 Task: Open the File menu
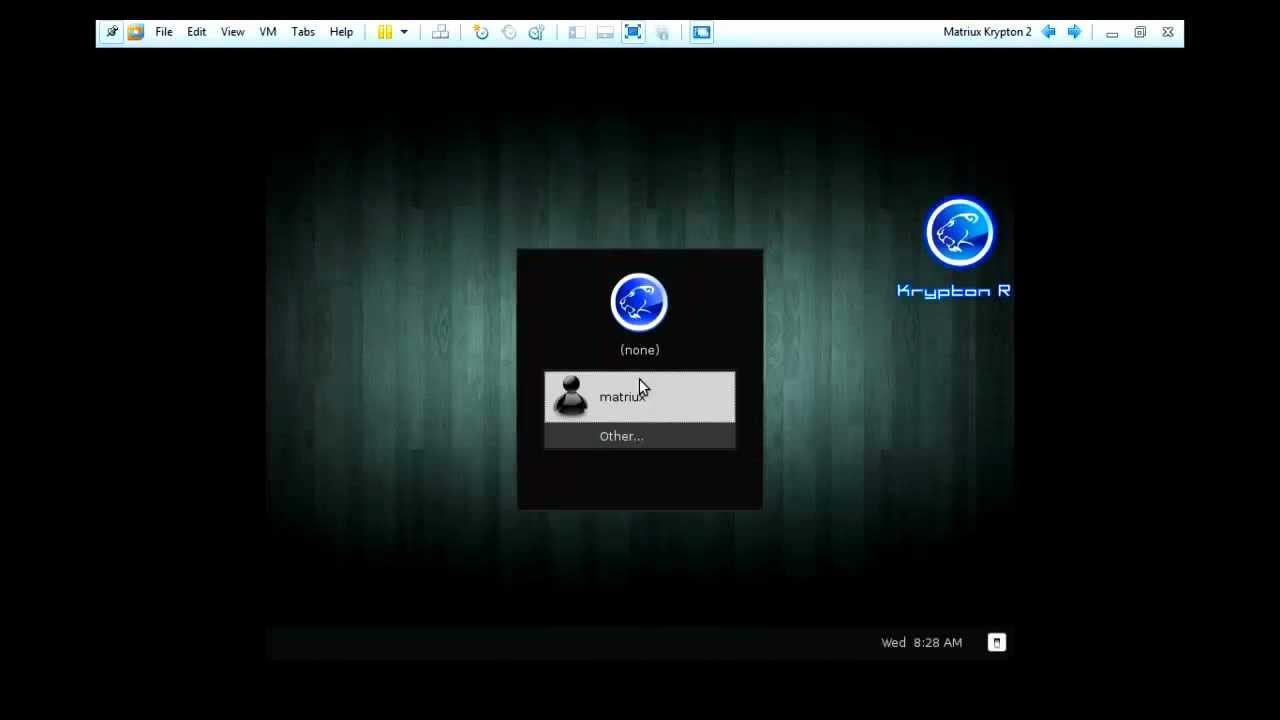pos(164,32)
